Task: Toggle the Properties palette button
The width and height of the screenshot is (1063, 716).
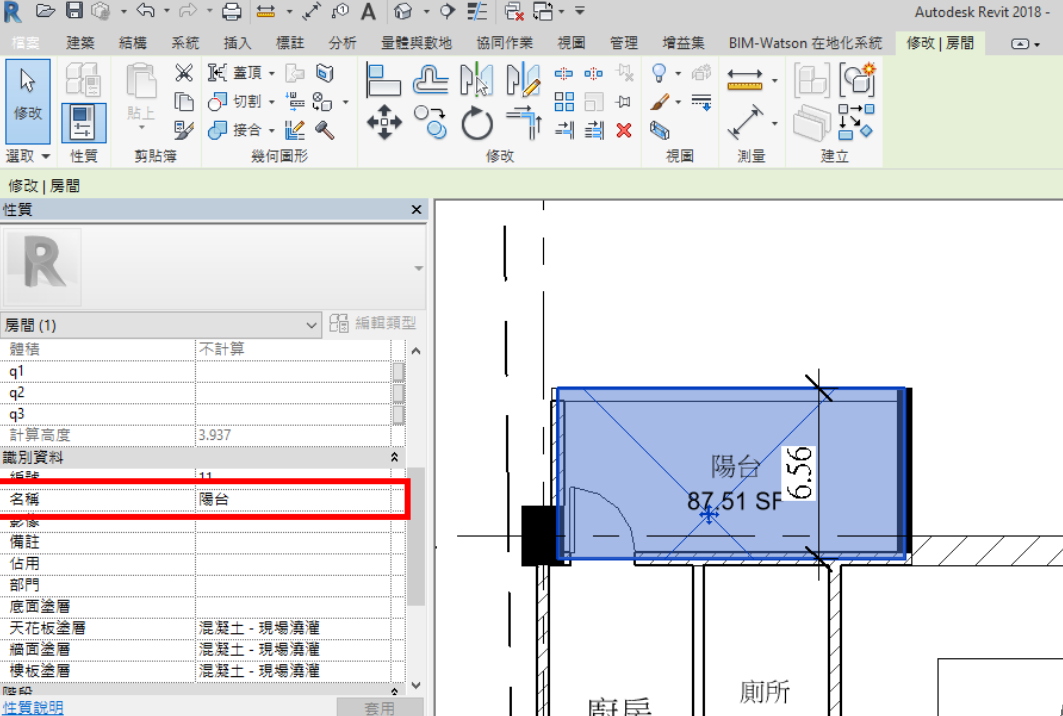Action: [x=83, y=122]
